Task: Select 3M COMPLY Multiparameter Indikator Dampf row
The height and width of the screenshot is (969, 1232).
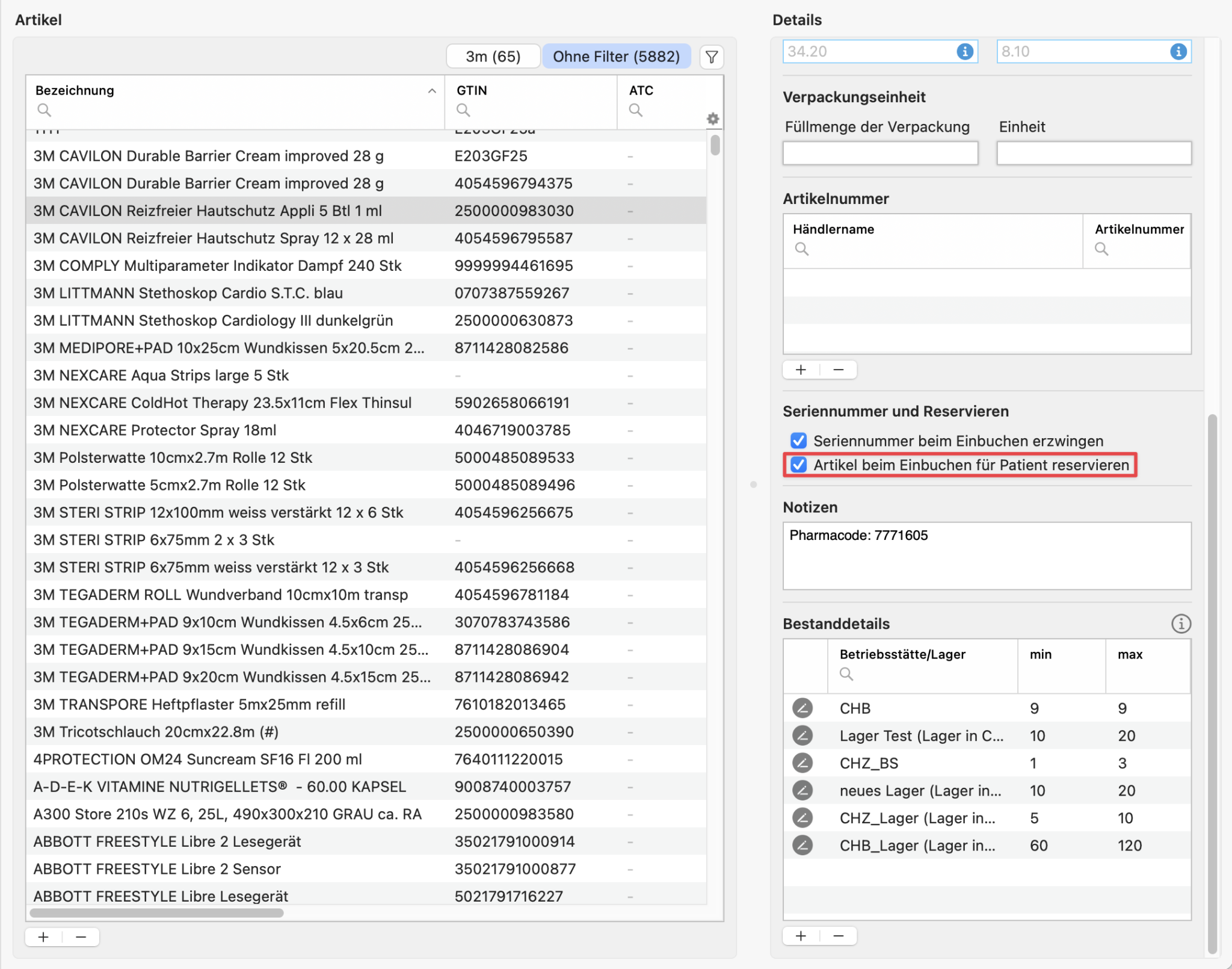Action: pos(366,265)
